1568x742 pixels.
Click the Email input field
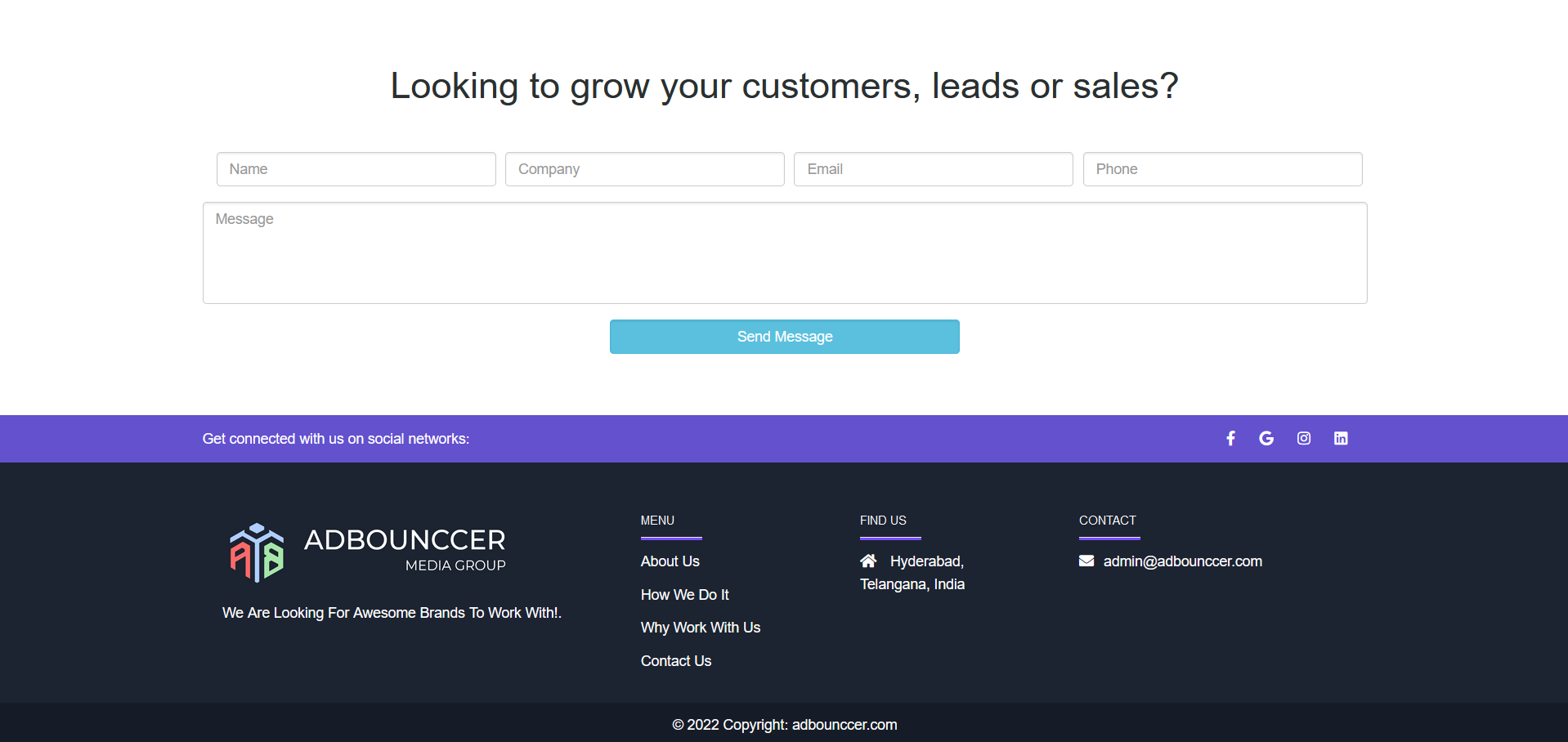[933, 169]
